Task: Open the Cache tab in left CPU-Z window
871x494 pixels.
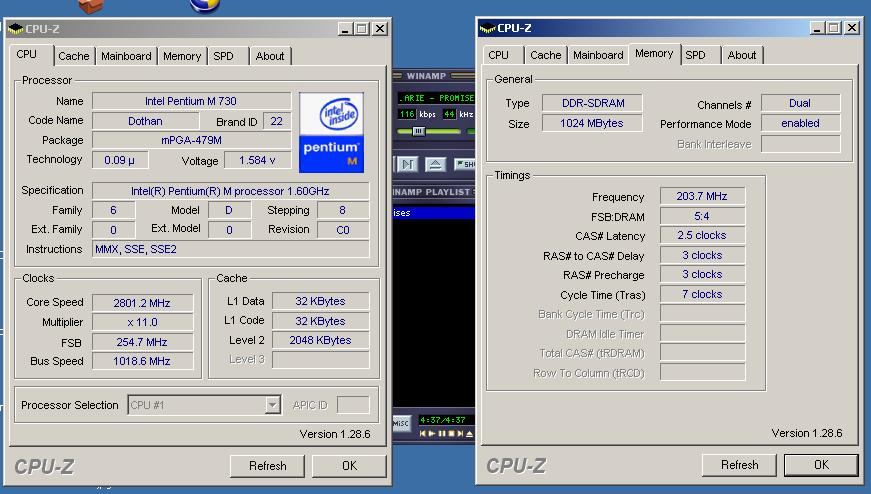Action: pyautogui.click(x=74, y=56)
